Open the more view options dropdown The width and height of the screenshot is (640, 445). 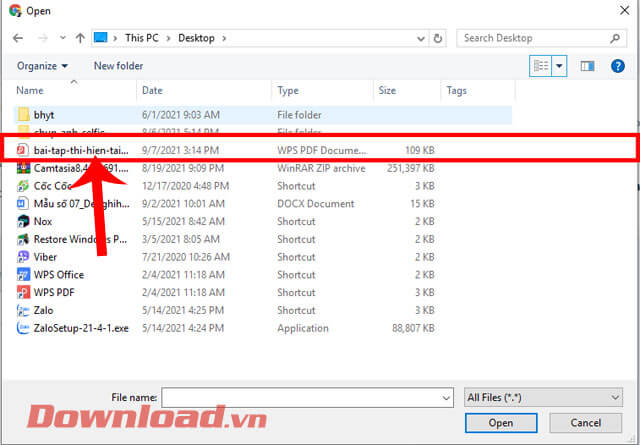point(560,66)
